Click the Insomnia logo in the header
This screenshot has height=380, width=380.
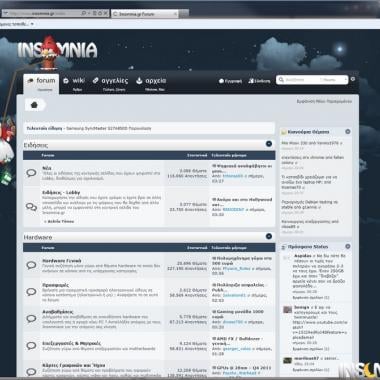(x=57, y=51)
